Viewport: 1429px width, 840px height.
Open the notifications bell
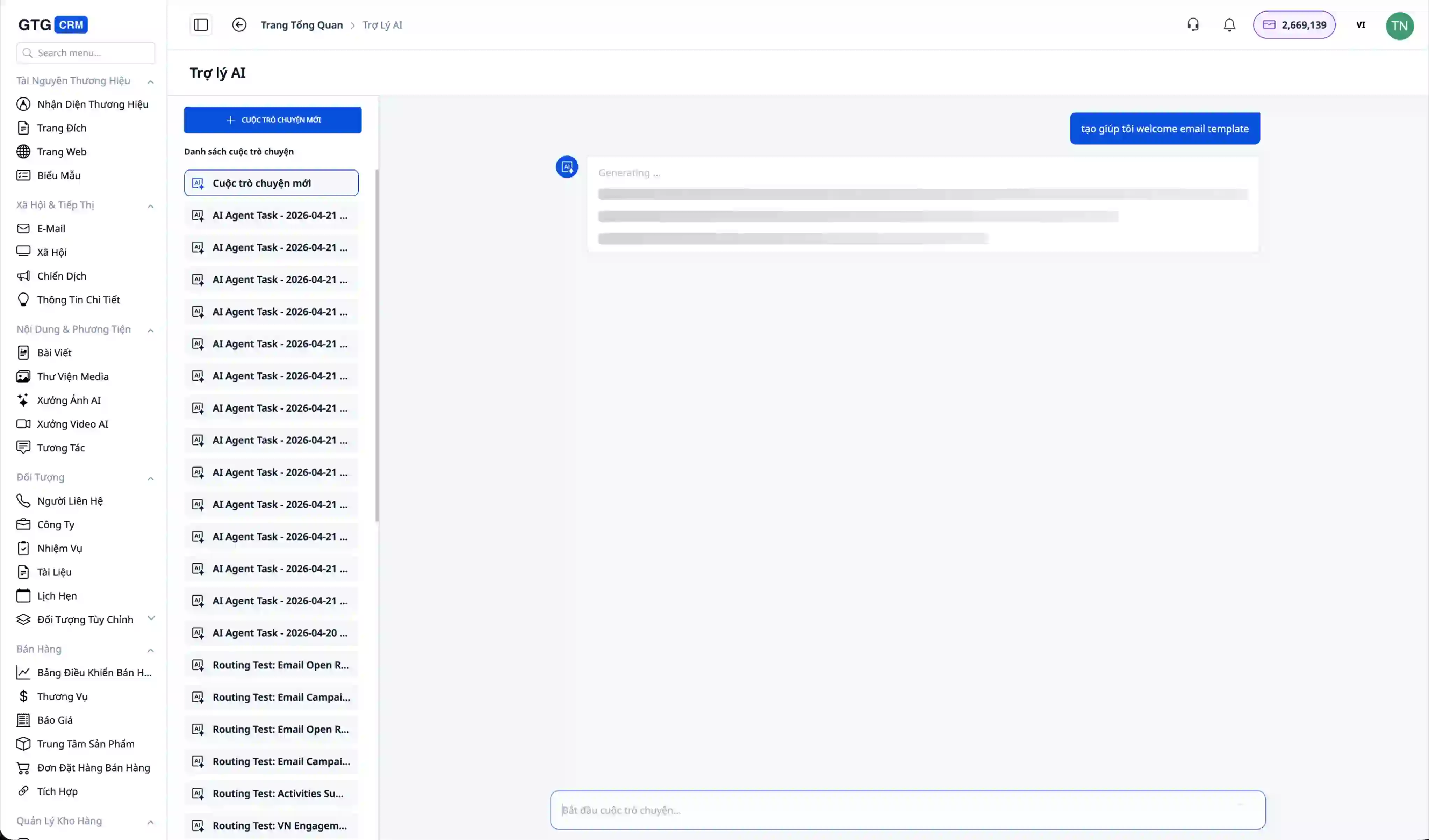(1229, 25)
